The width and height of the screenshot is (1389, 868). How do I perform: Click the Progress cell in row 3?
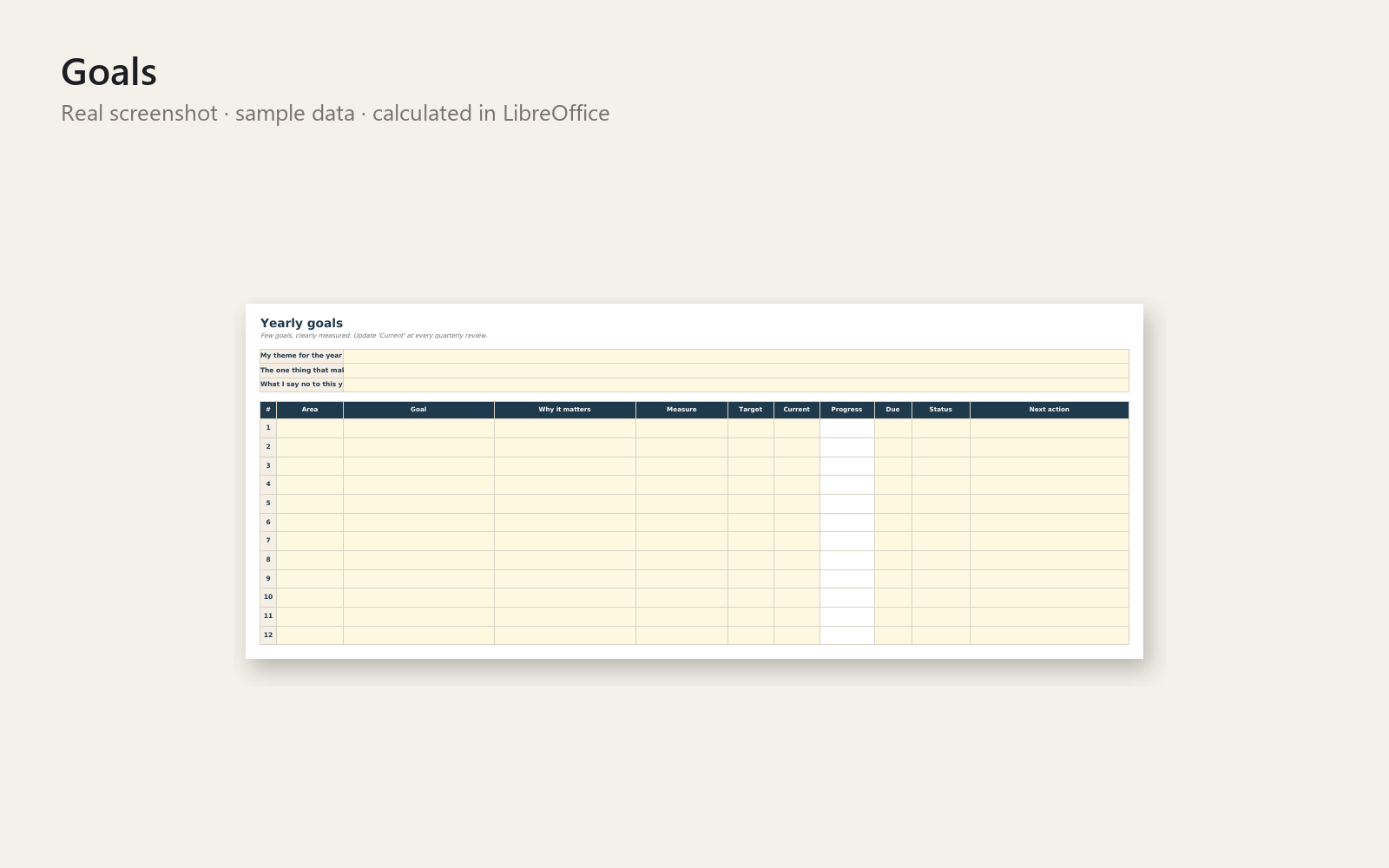tap(847, 466)
